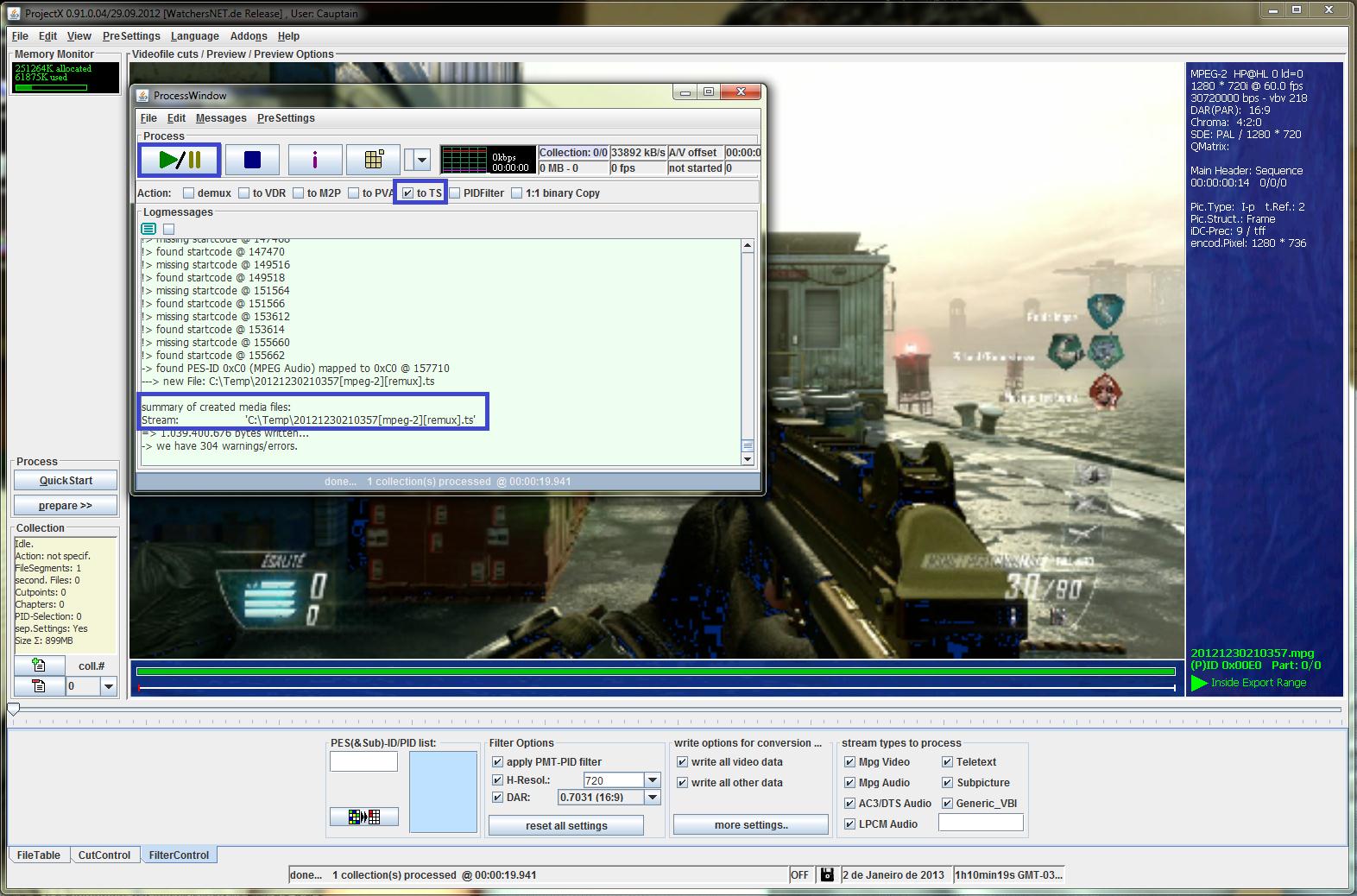Open Help menu in main window

click(288, 36)
